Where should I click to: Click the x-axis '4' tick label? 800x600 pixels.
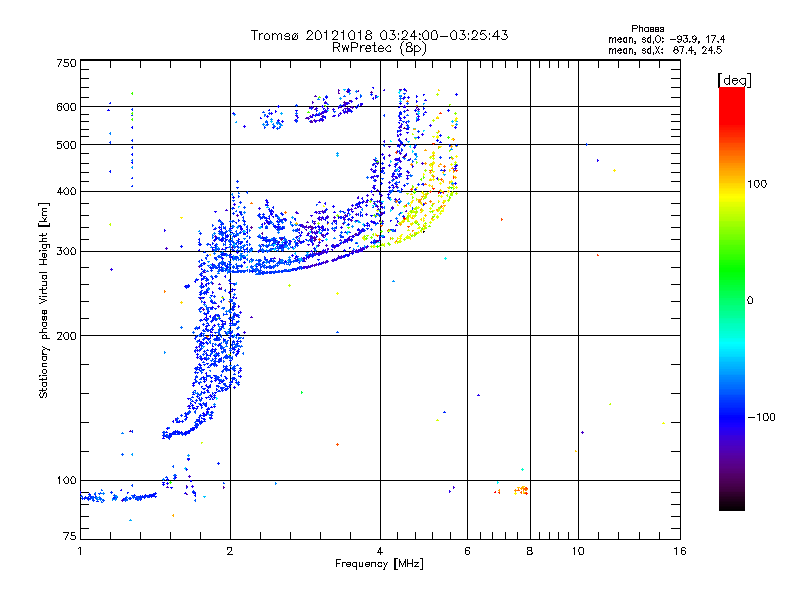pos(380,551)
